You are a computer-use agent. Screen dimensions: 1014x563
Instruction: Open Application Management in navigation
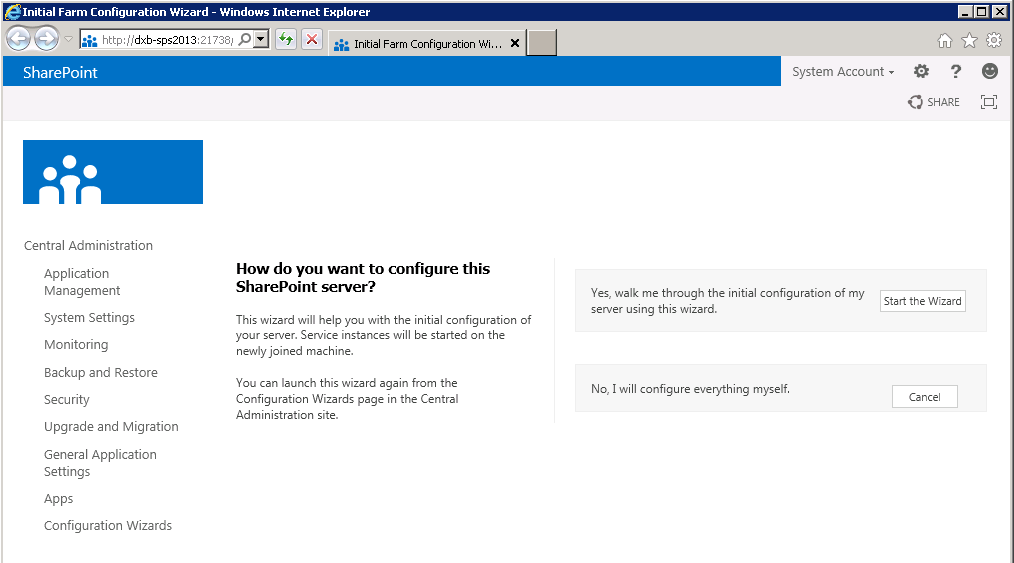point(82,282)
